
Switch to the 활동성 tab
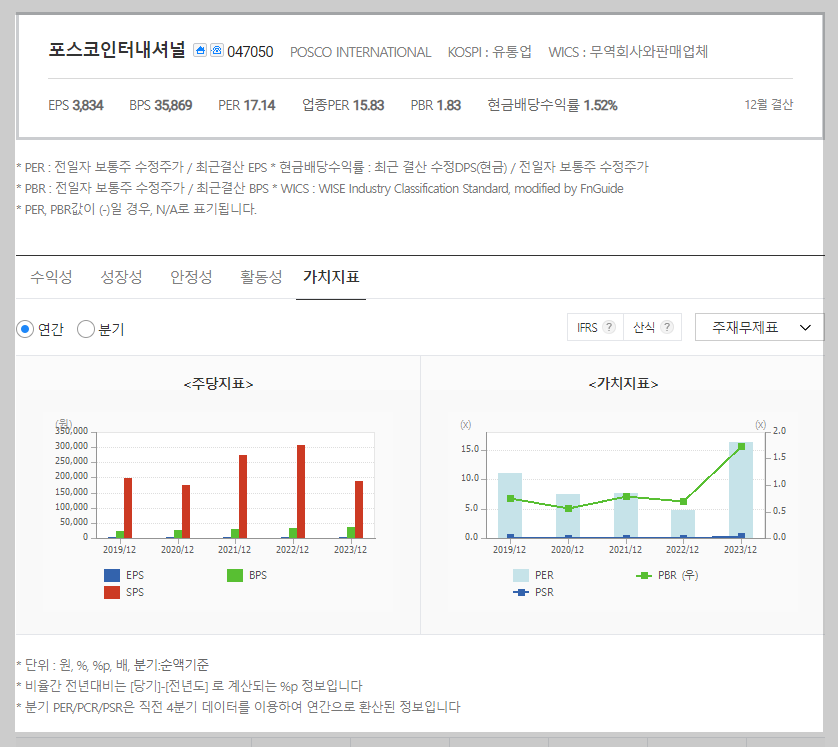pos(261,277)
